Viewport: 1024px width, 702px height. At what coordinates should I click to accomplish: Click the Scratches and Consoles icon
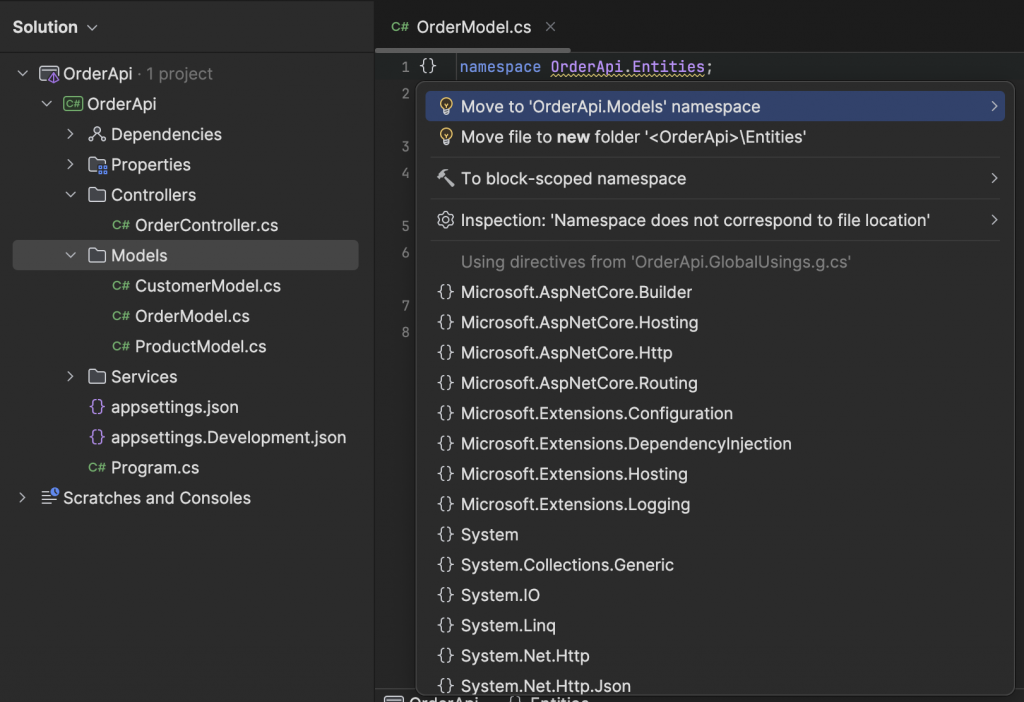click(49, 498)
